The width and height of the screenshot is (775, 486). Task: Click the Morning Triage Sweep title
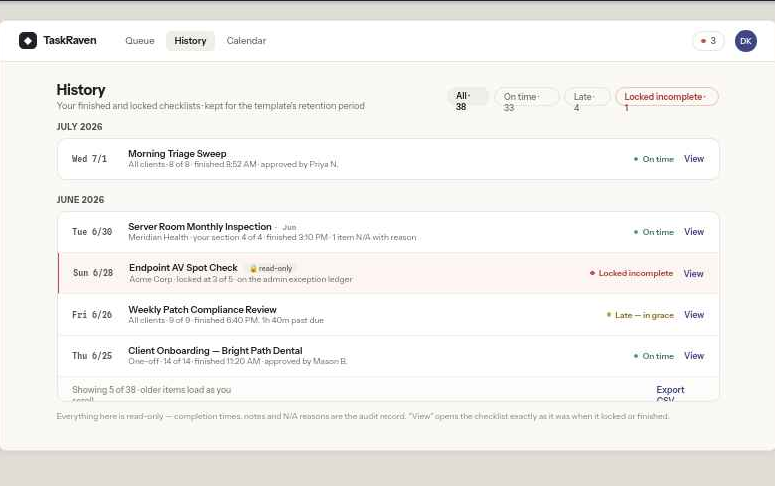177,154
